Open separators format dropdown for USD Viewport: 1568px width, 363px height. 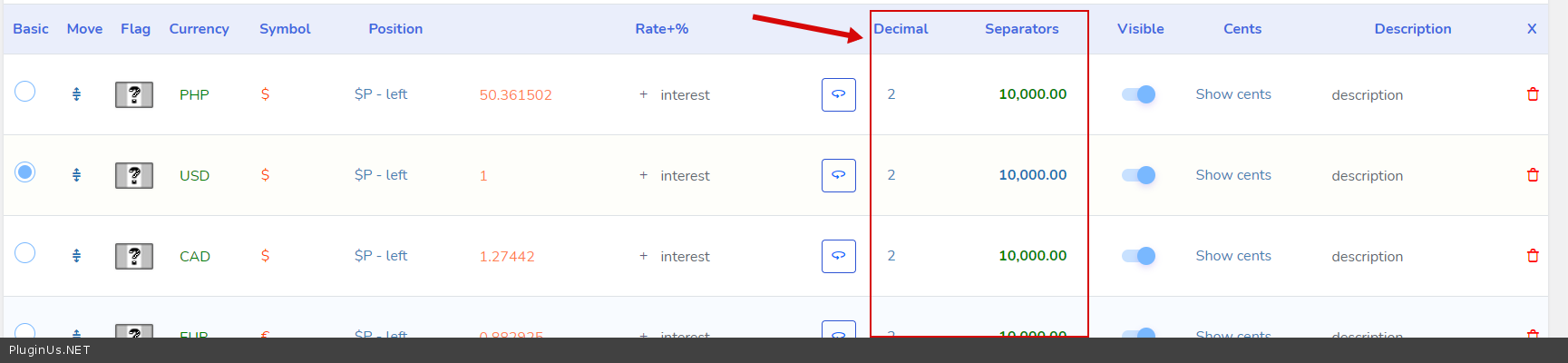point(1032,175)
